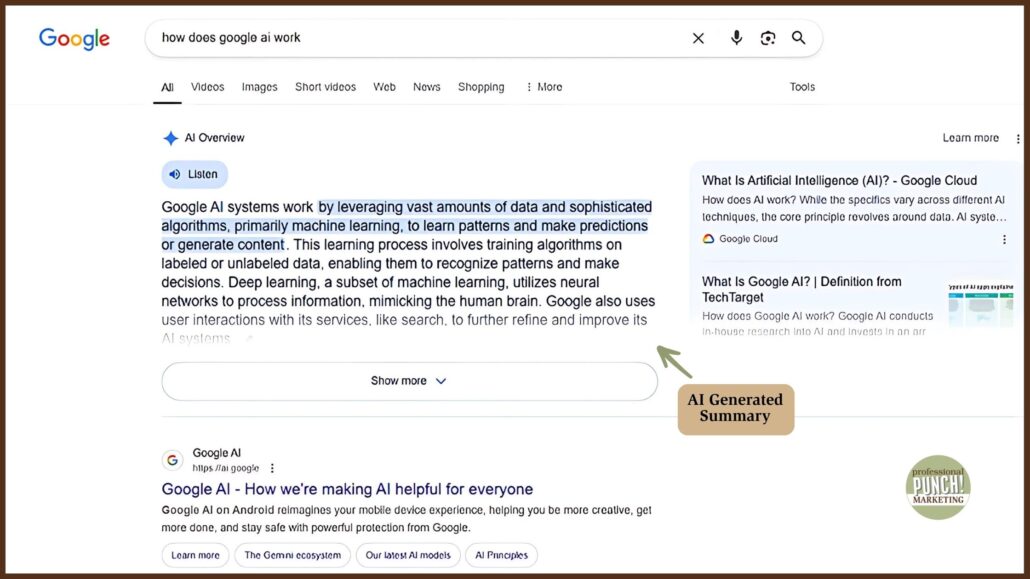Click the AI Overview sparkle icon
Screen dimensions: 1030x579
171,138
